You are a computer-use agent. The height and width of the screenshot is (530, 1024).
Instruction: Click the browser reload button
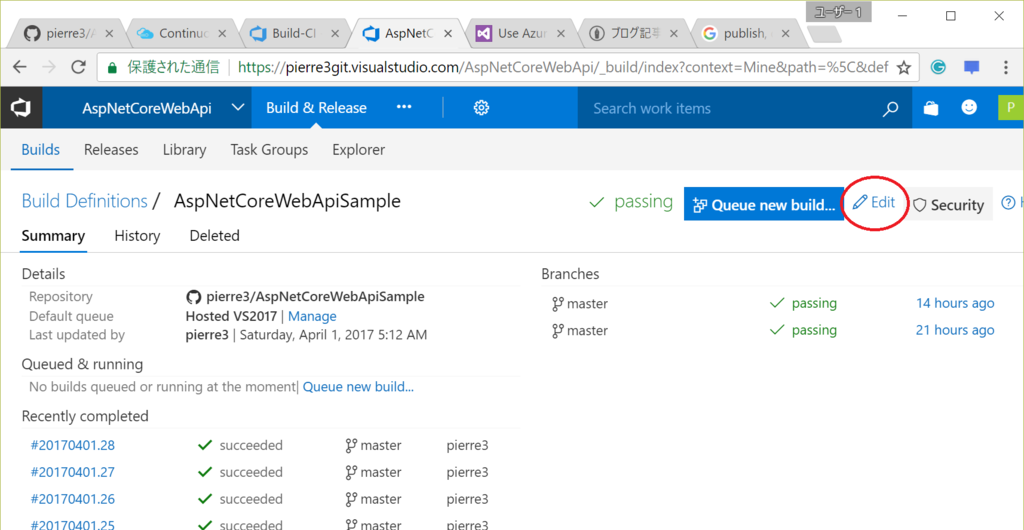[78, 68]
